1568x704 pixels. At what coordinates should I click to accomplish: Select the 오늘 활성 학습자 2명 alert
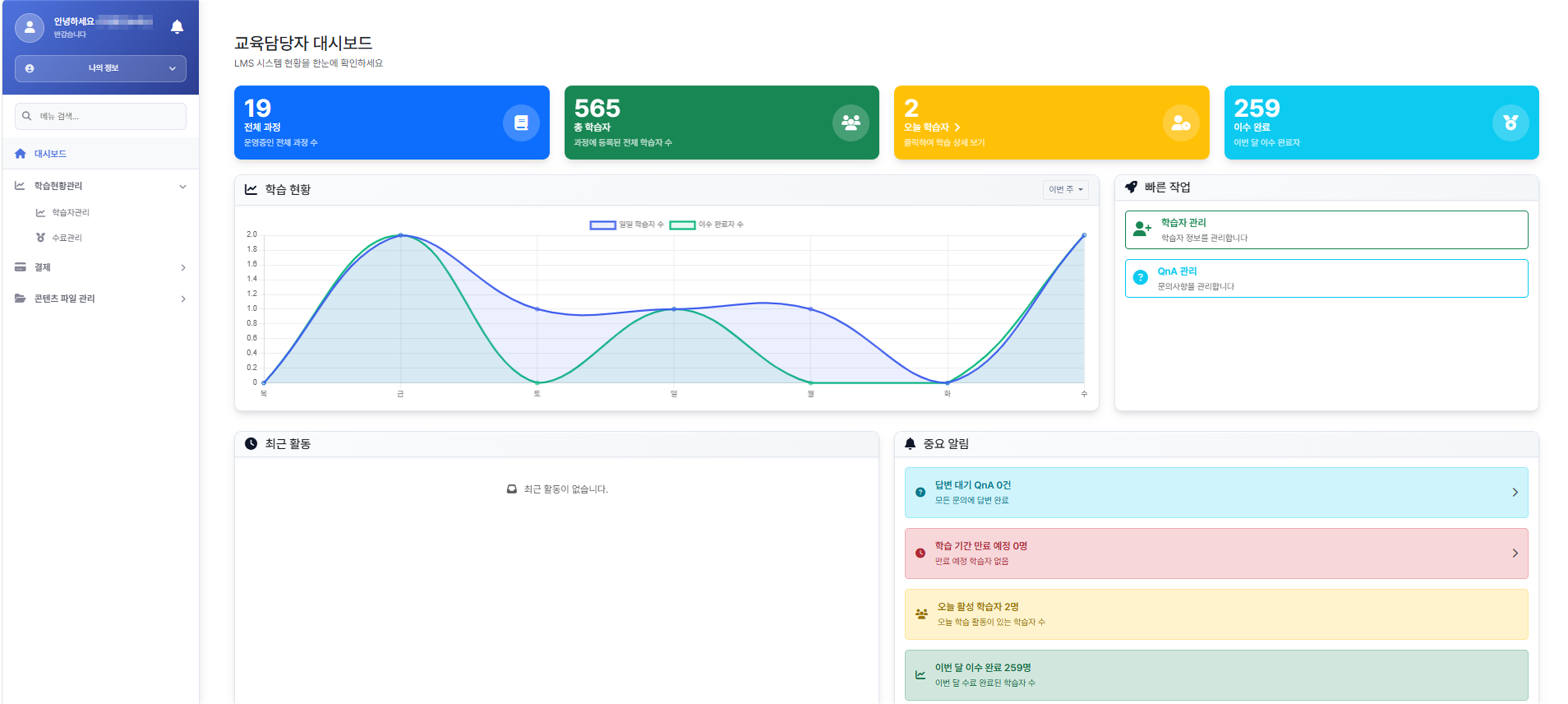point(1216,614)
